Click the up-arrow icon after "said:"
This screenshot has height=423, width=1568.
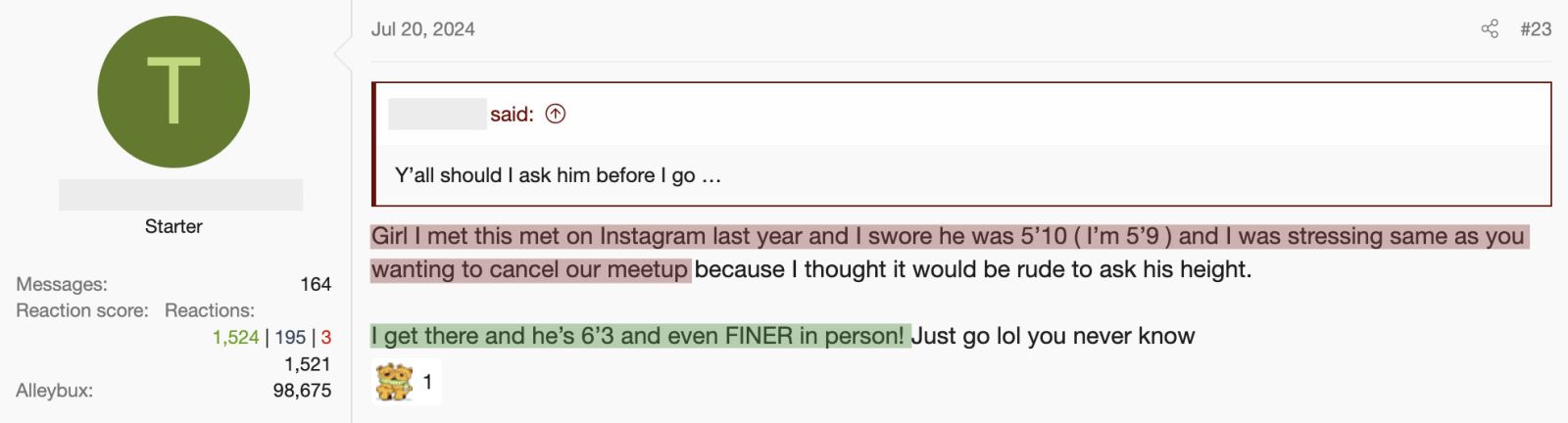pyautogui.click(x=556, y=115)
